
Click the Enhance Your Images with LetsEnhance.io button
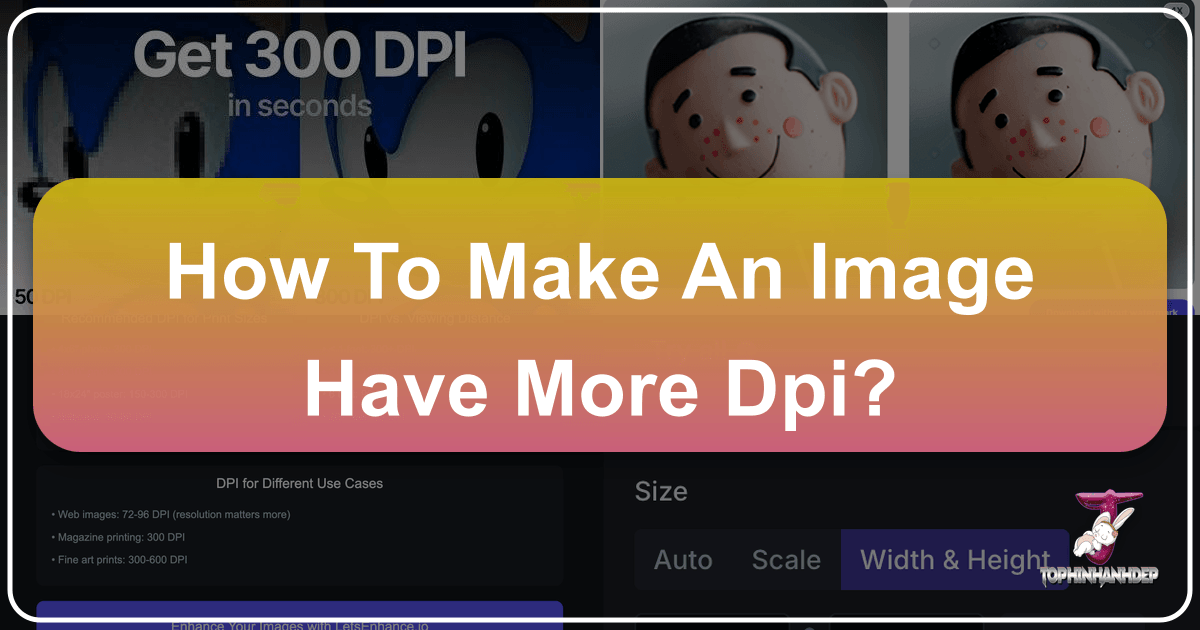coord(299,621)
